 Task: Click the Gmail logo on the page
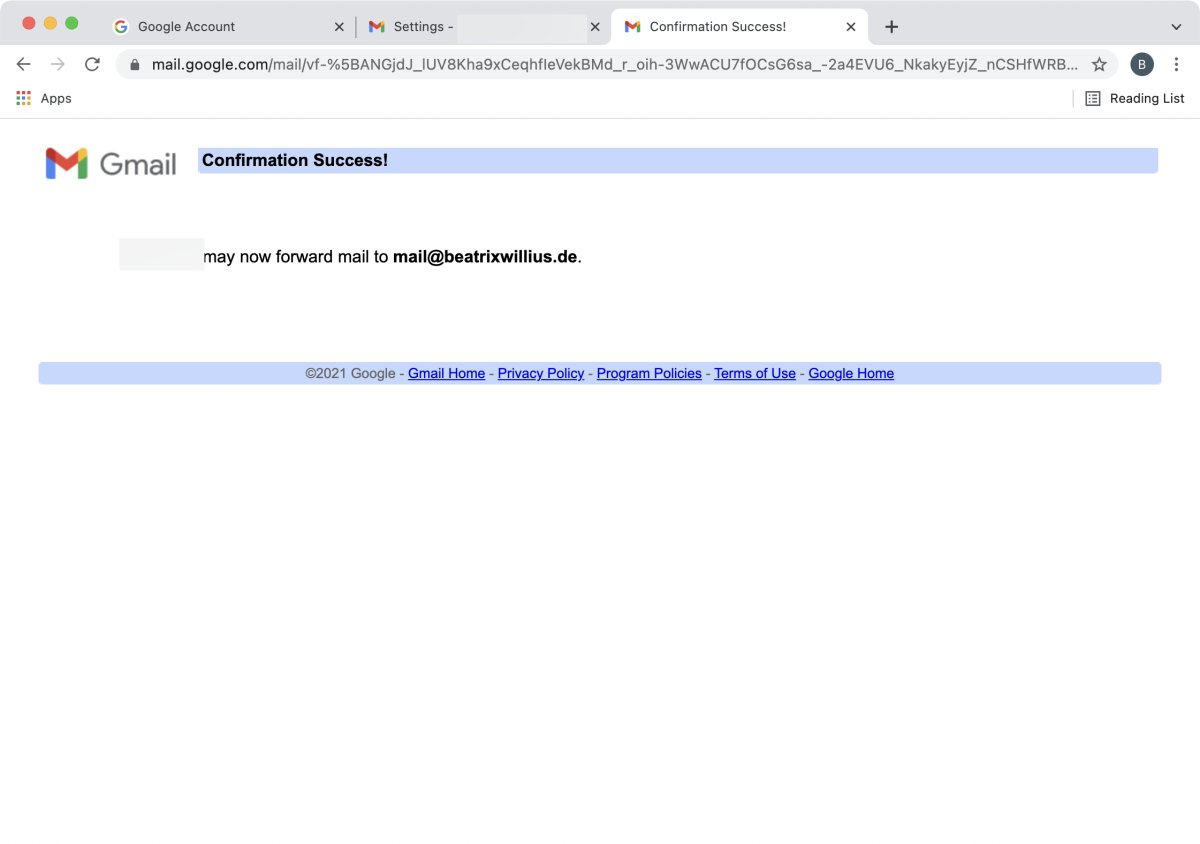click(110, 163)
